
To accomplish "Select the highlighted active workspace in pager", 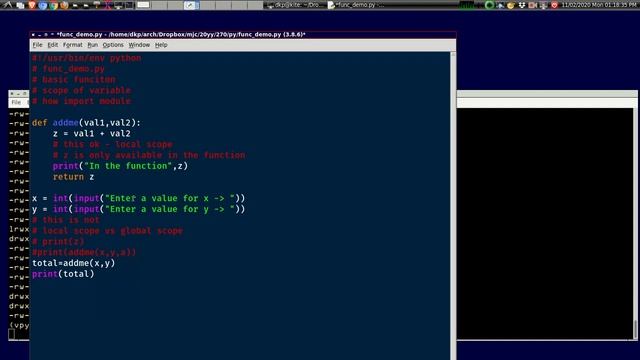I will pos(191,5).
